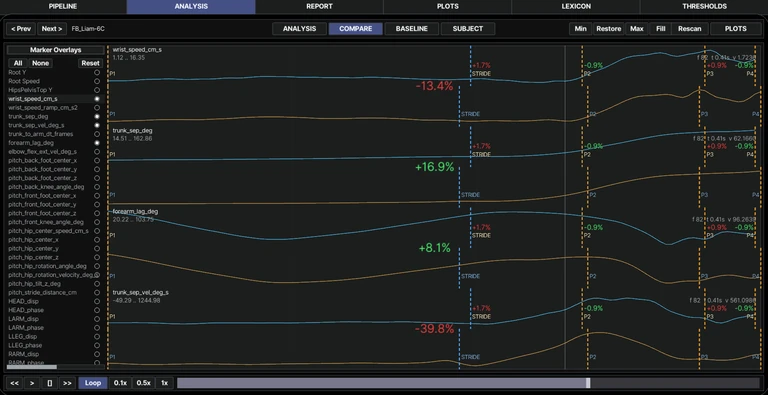Image resolution: width=768 pixels, height=395 pixels.
Task: Select the COMPARE view button
Action: [356, 29]
